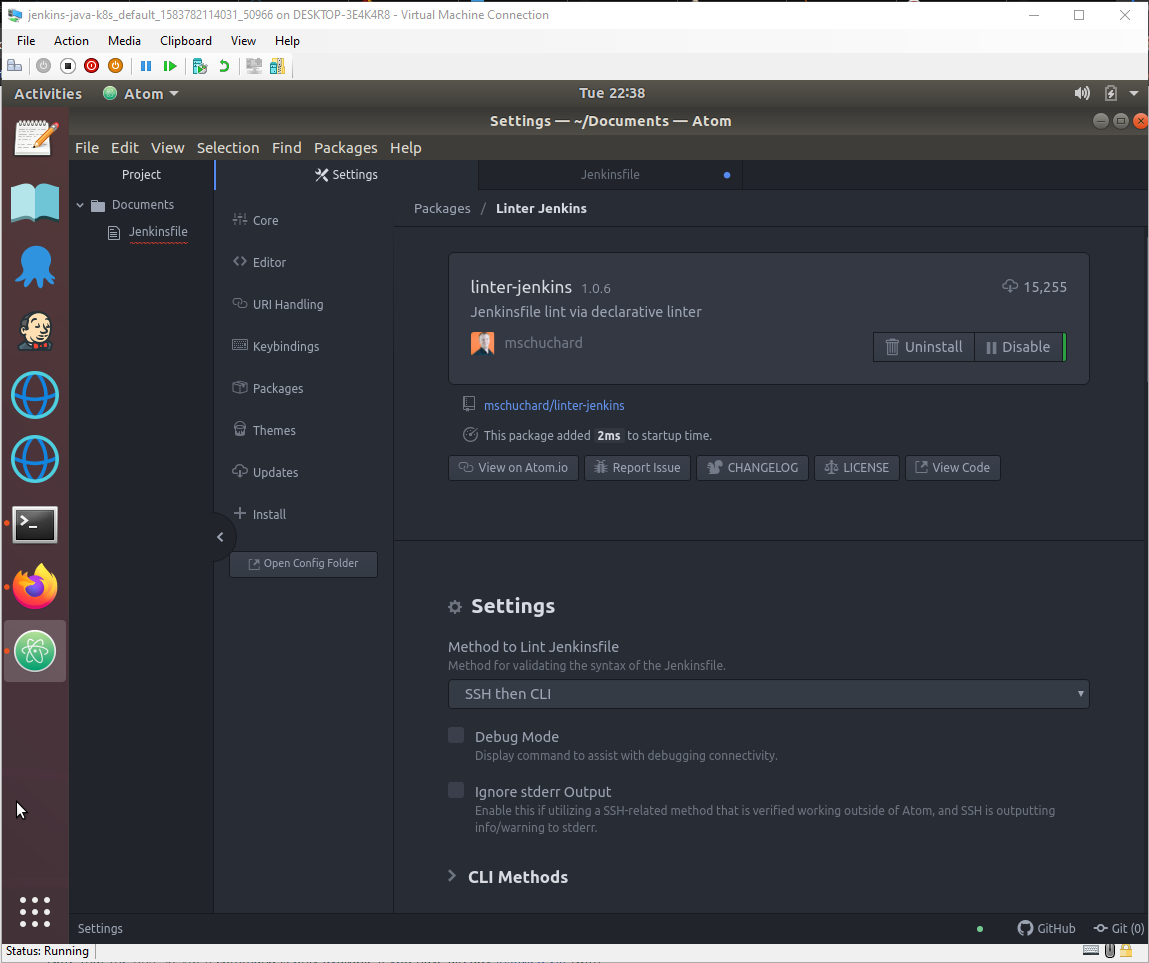Screen dimensions: 1149x963
Task: Open the mschuchard/linter-jenkins repository link
Action: [554, 405]
